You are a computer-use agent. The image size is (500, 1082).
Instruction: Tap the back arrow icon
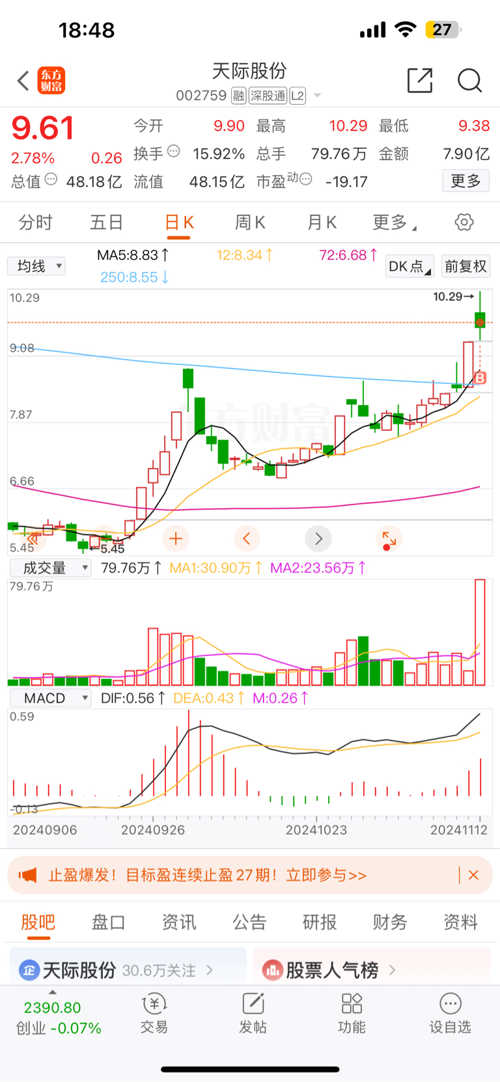(23, 81)
